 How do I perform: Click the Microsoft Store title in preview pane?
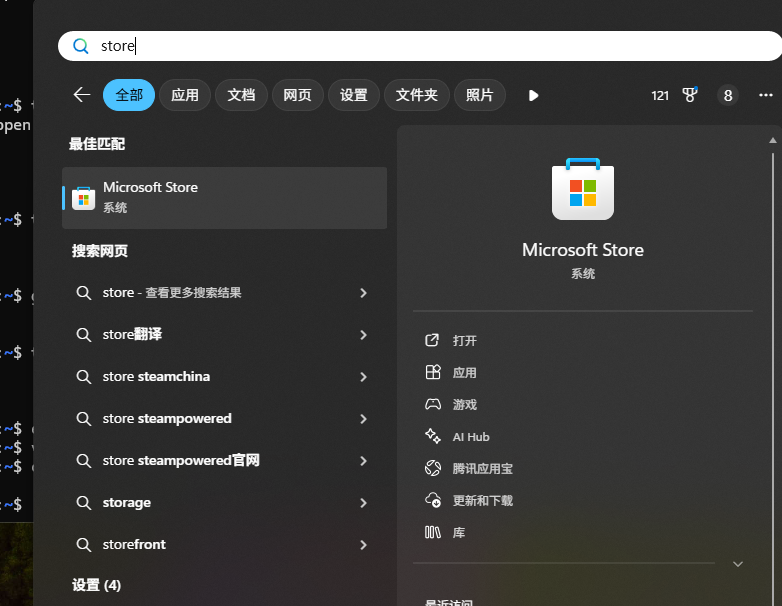[583, 249]
